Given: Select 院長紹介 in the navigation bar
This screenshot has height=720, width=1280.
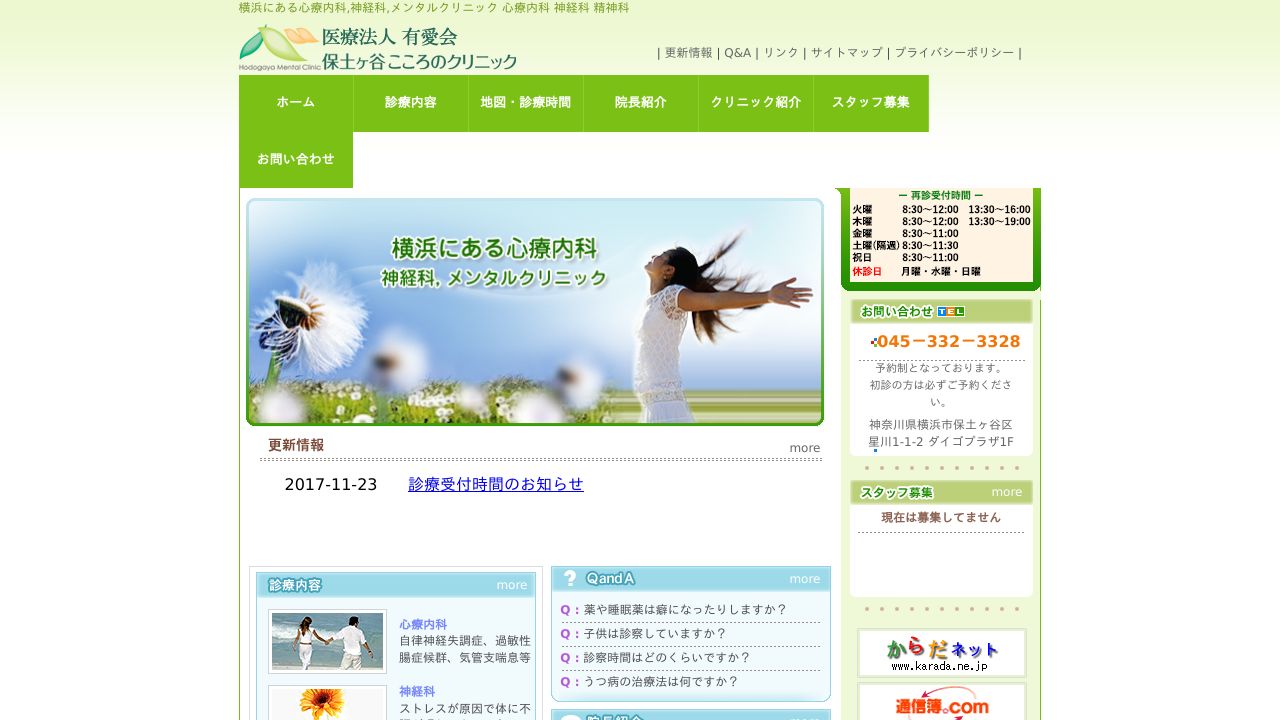Looking at the screenshot, I should click(640, 102).
